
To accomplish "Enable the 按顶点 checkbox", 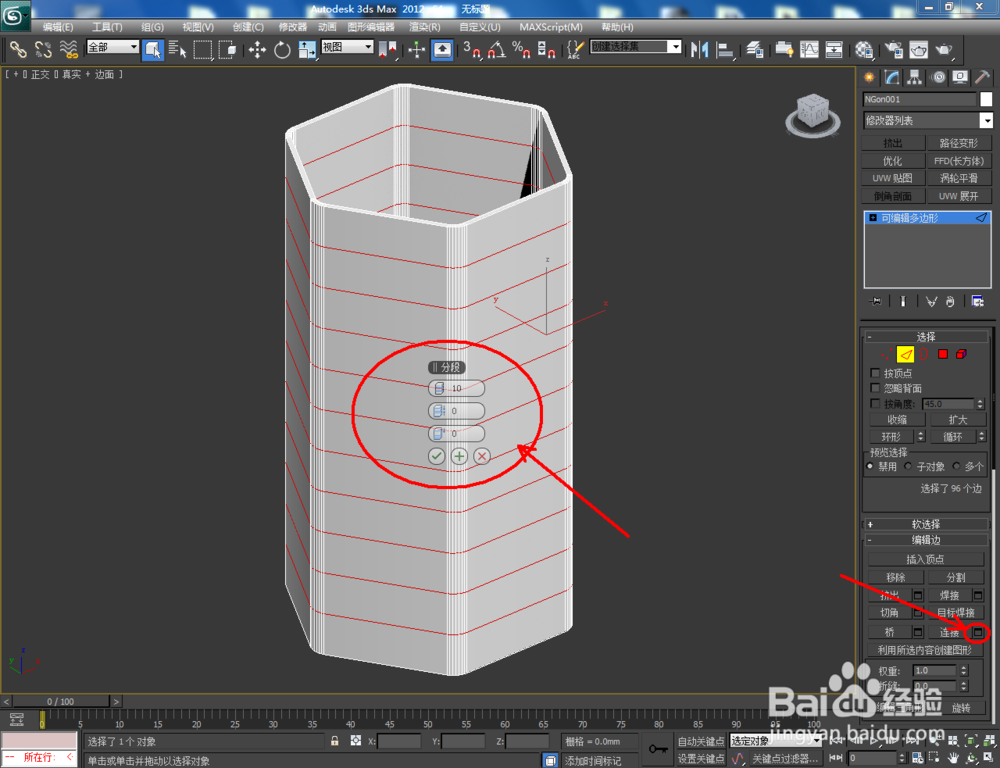I will [x=875, y=373].
